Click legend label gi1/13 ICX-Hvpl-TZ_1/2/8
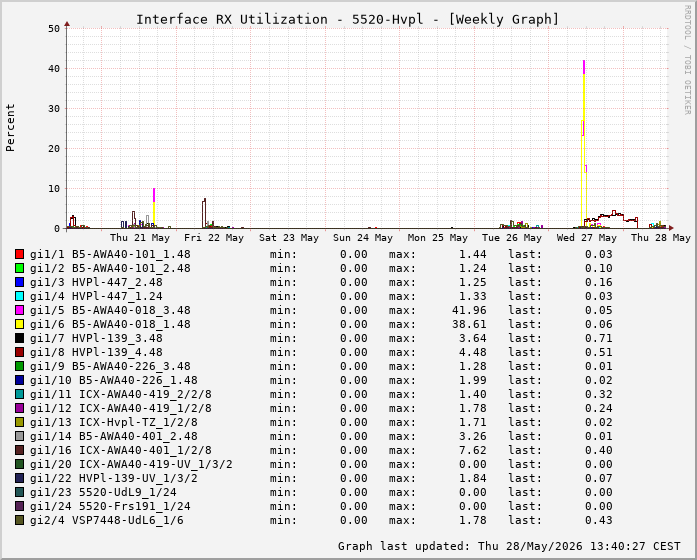697x560 pixels. coord(114,422)
